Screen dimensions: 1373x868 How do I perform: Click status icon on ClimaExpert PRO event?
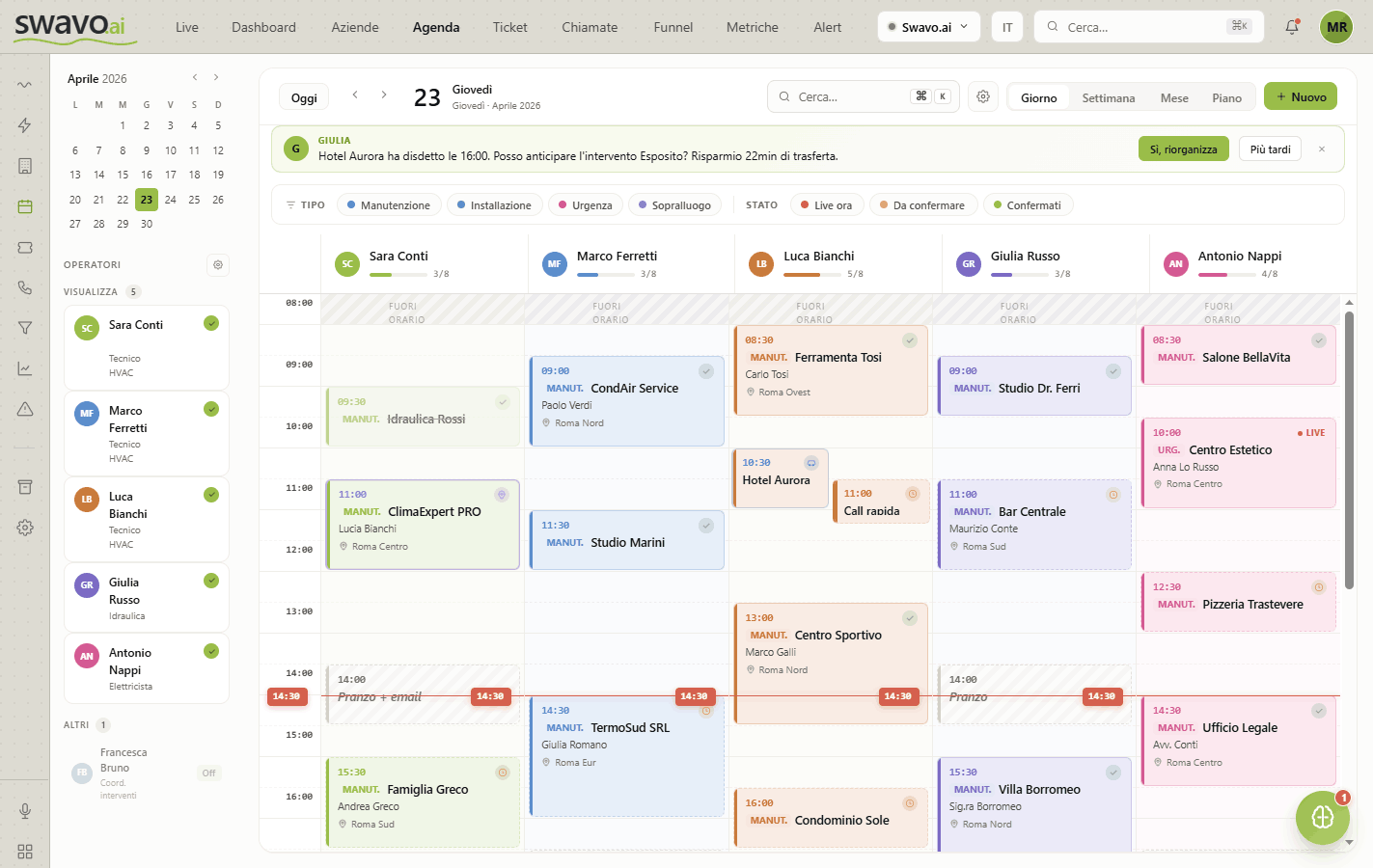502,495
